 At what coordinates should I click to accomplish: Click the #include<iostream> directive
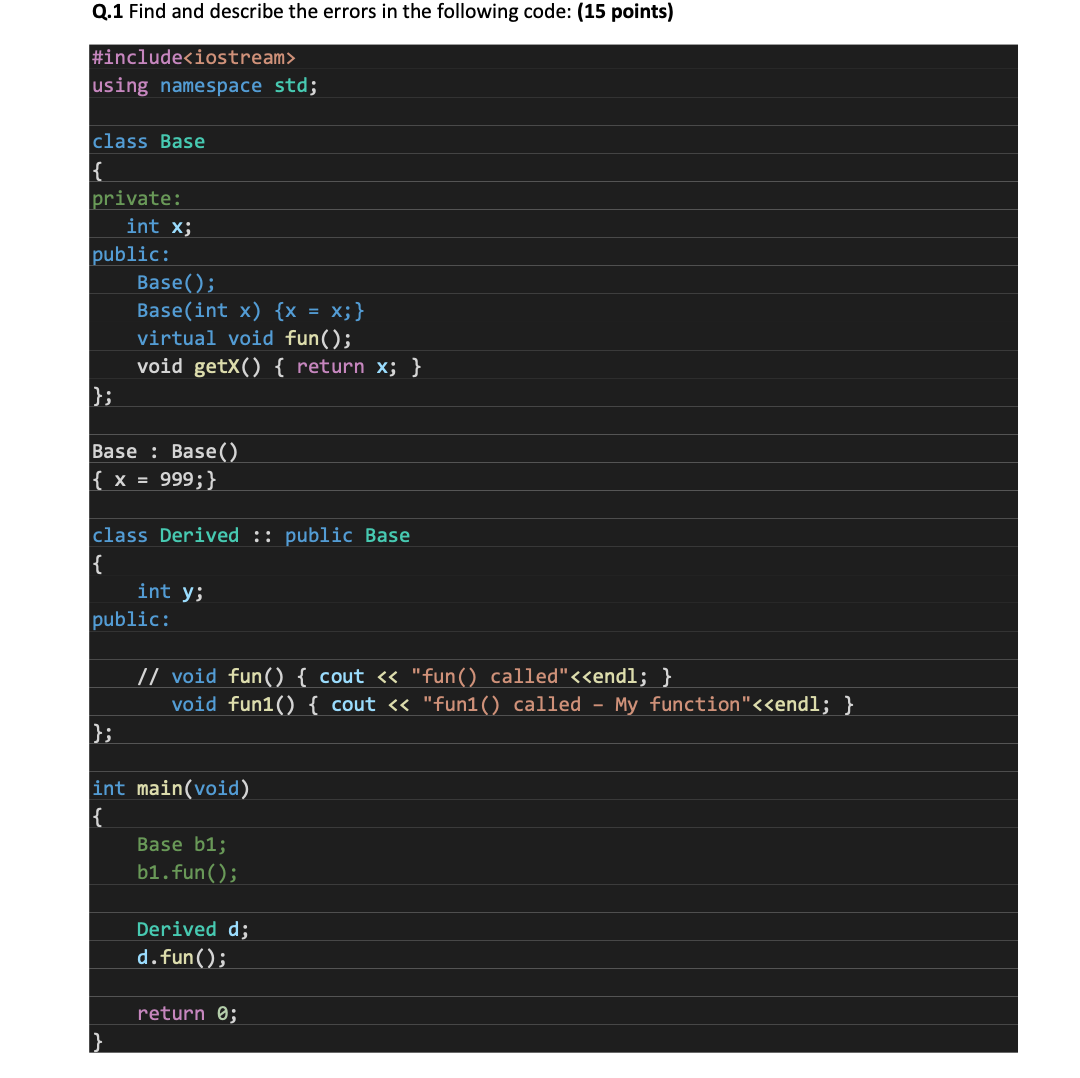coord(193,57)
